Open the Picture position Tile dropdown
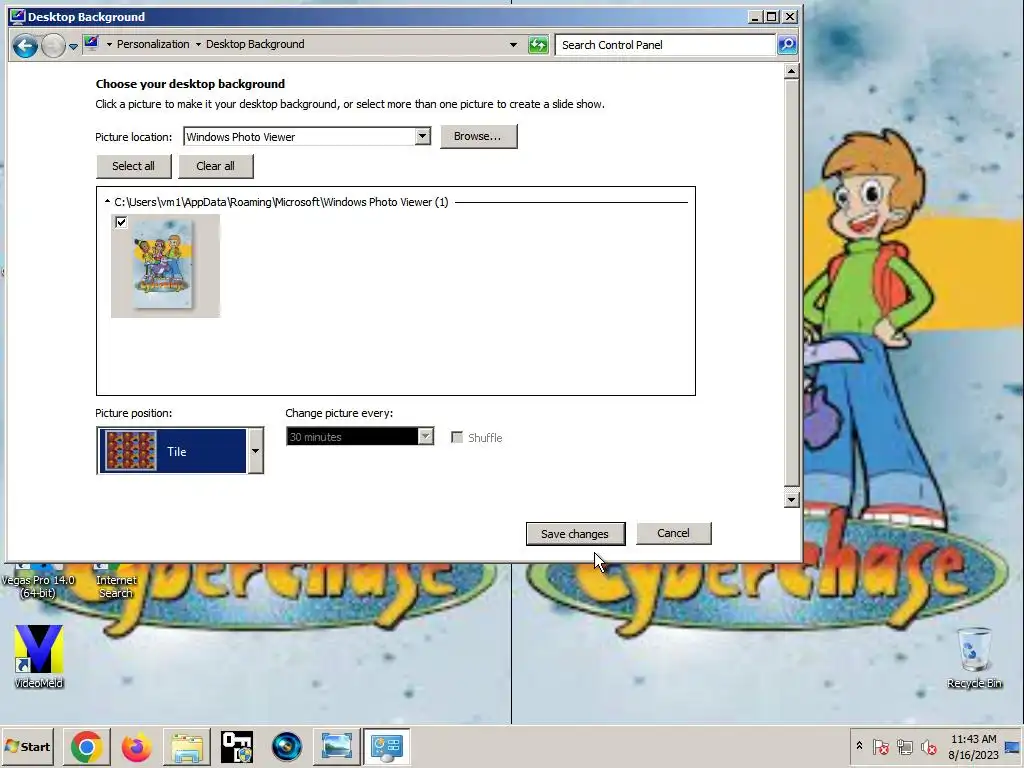Screen dimensions: 1024x768 point(180,451)
